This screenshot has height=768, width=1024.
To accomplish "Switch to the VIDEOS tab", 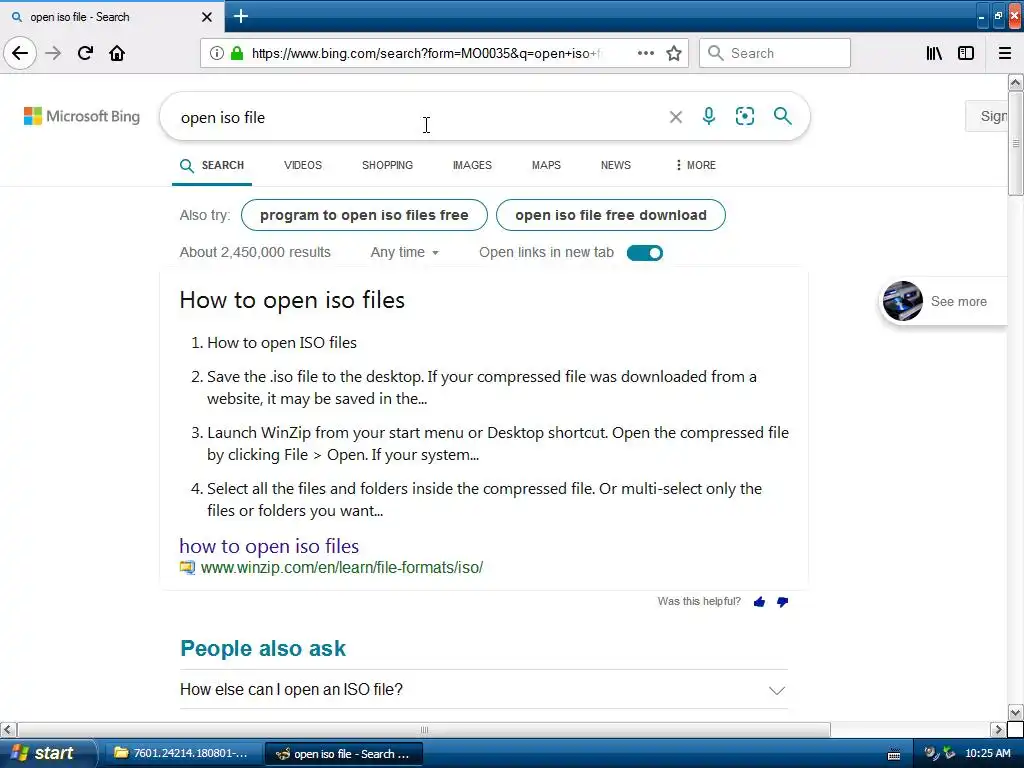I will [x=303, y=165].
